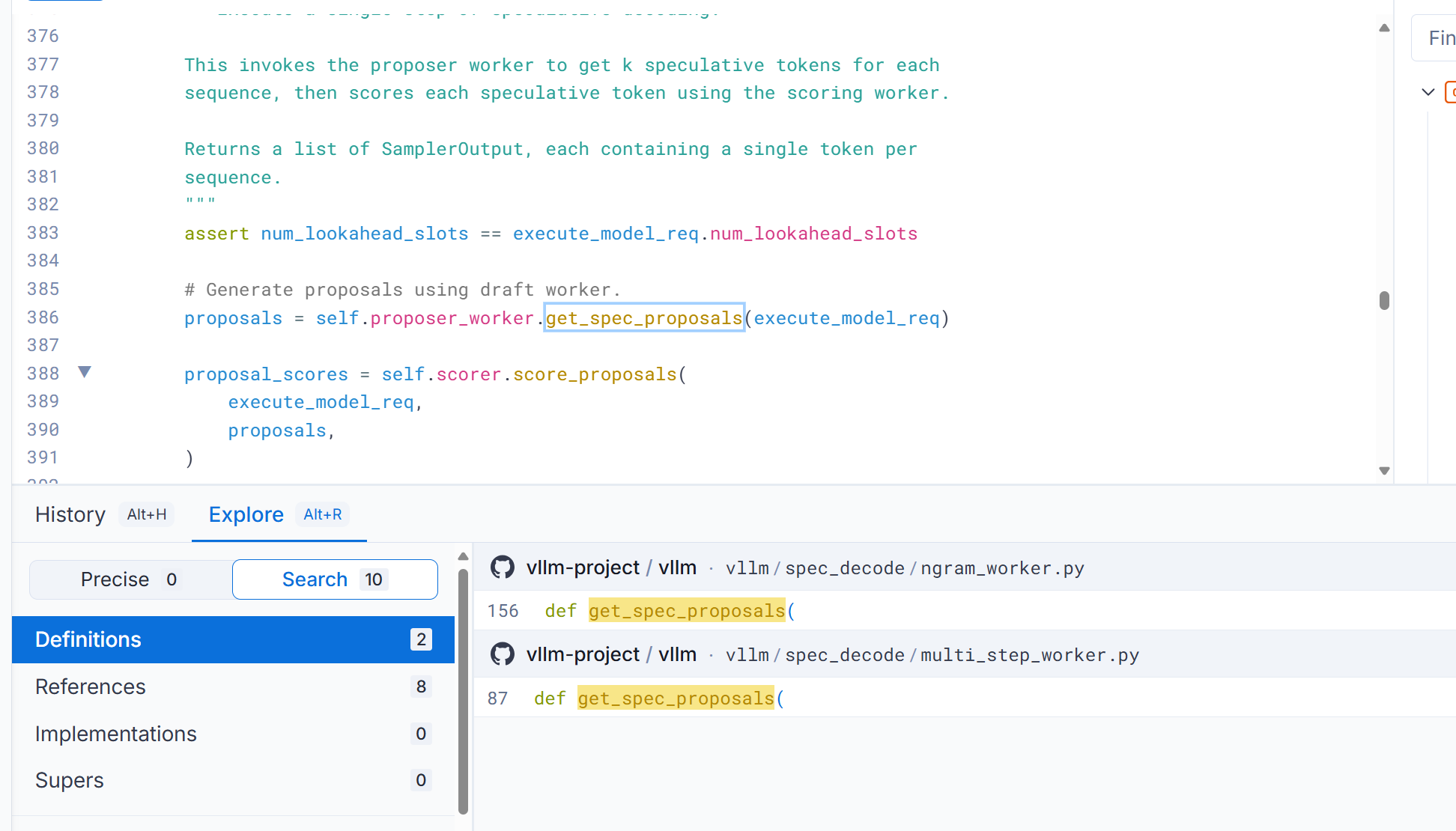Switch to the Explore tab
The image size is (1456, 831).
tap(246, 514)
